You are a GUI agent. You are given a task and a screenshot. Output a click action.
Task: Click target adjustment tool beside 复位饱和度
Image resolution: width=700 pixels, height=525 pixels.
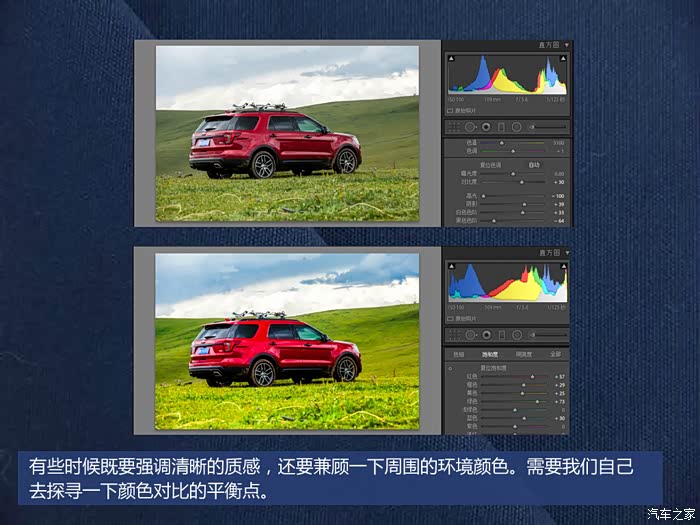click(450, 369)
